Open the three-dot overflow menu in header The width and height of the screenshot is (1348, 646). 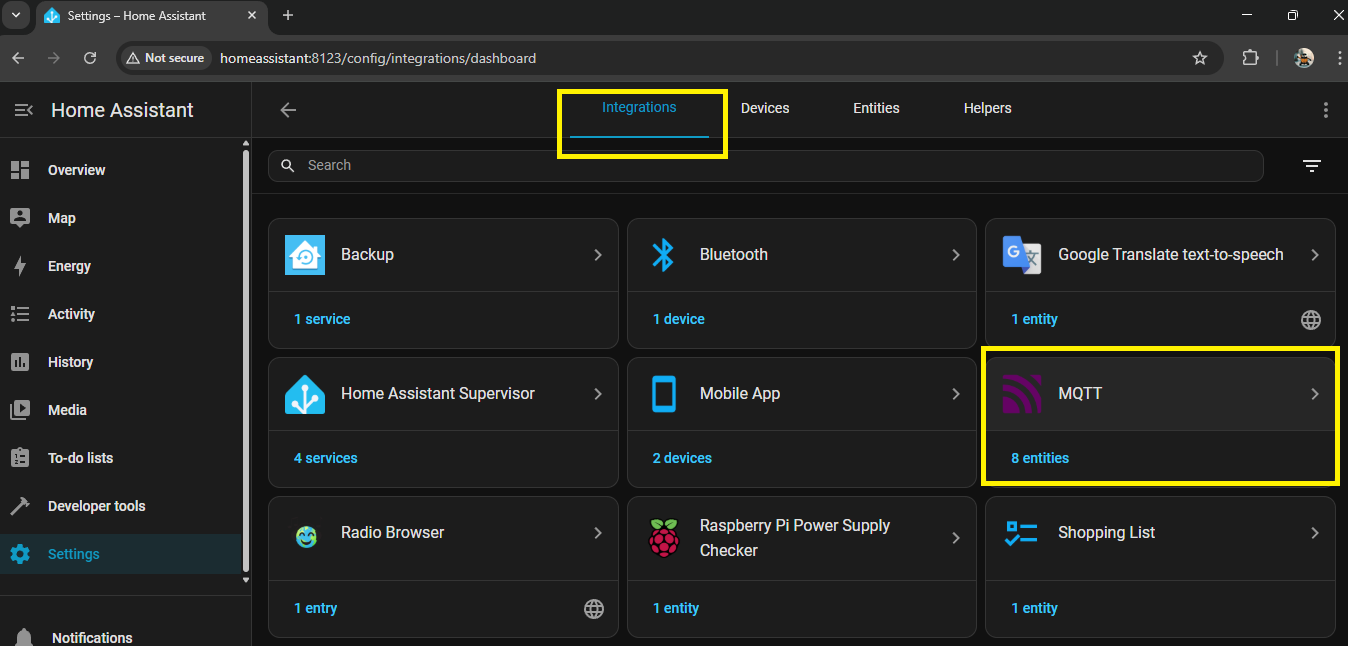pyautogui.click(x=1325, y=110)
